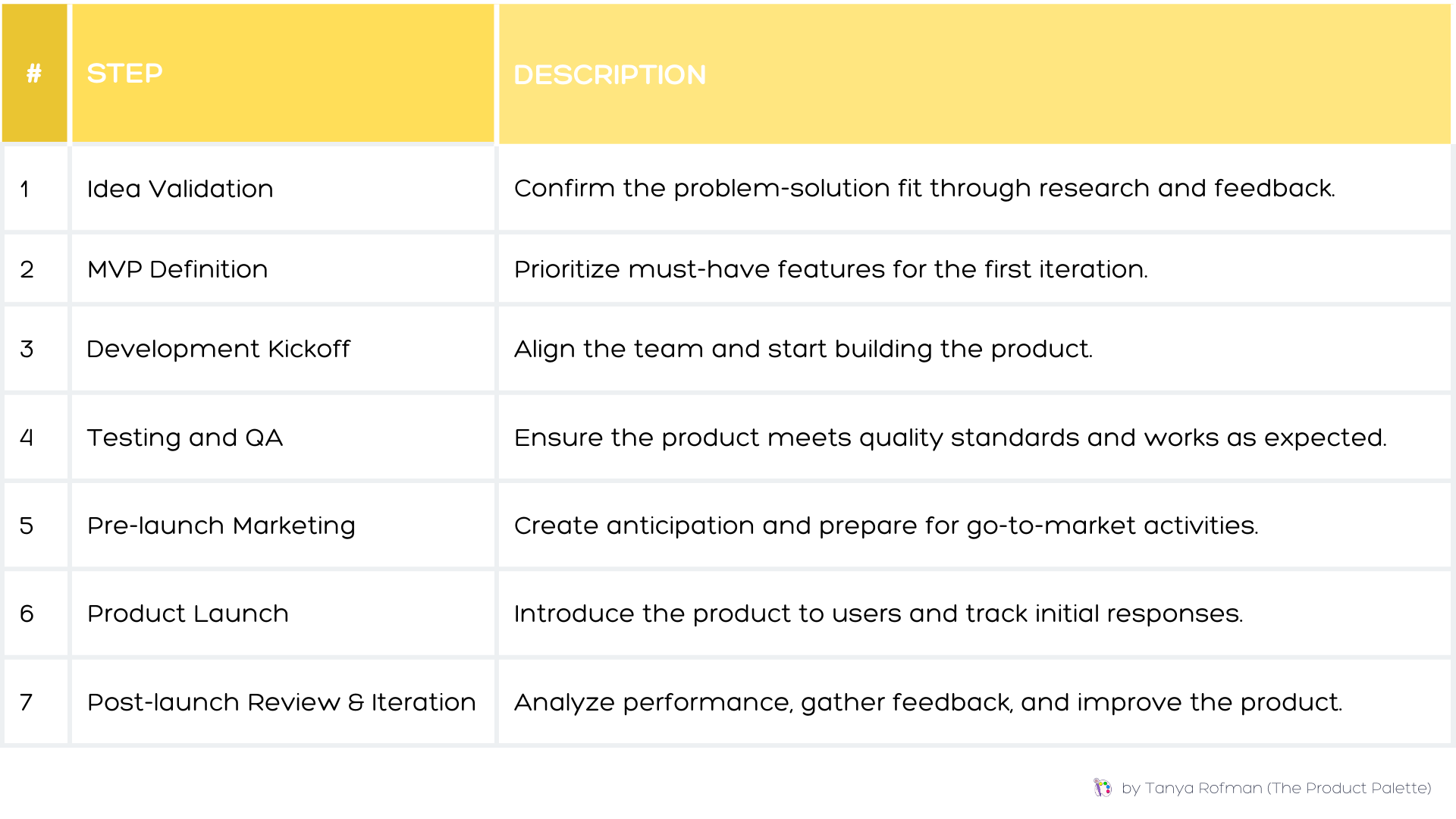
Task: Click Post-launch Review & Iteration cell
Action: [x=281, y=702]
